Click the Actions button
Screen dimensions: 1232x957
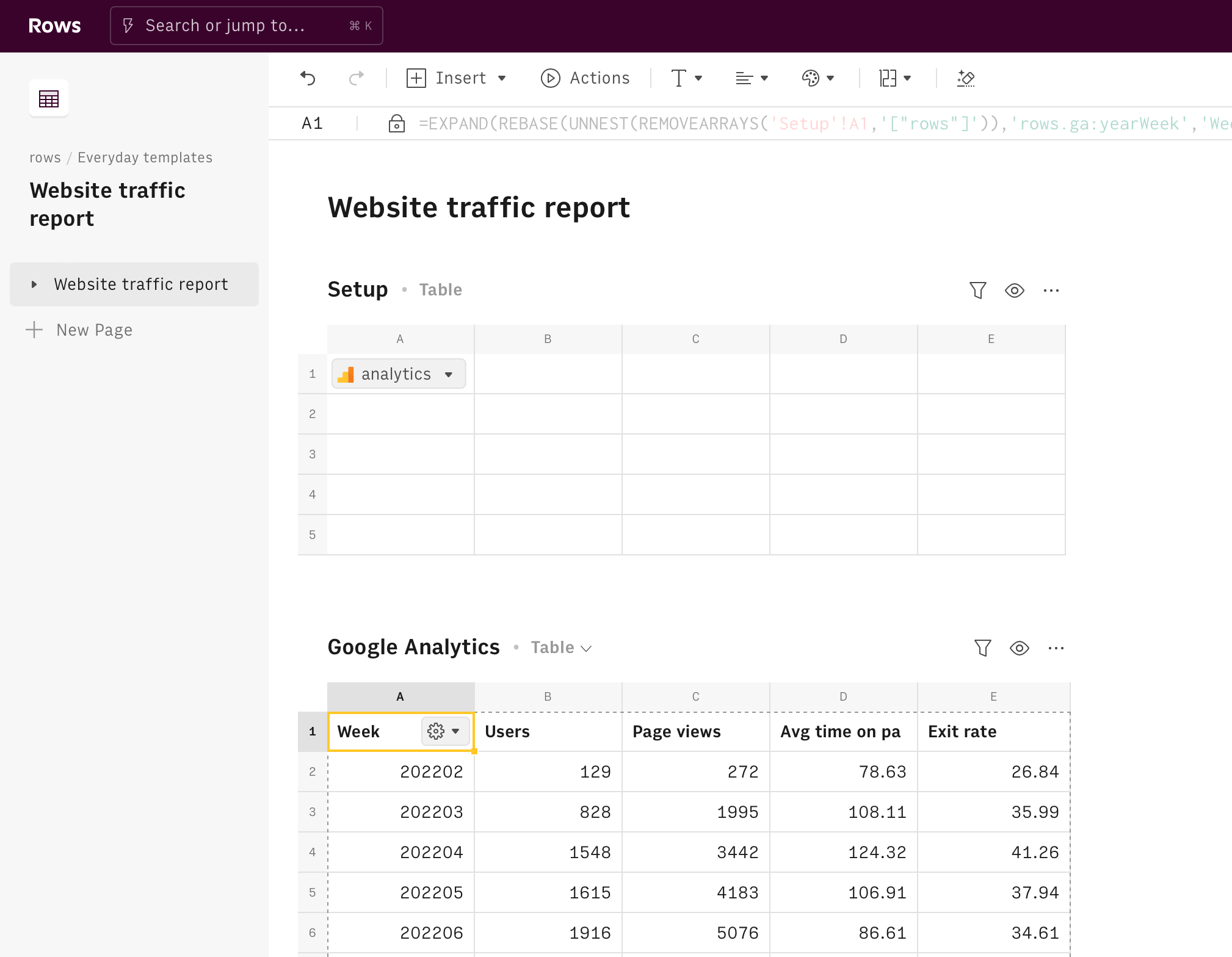585,78
